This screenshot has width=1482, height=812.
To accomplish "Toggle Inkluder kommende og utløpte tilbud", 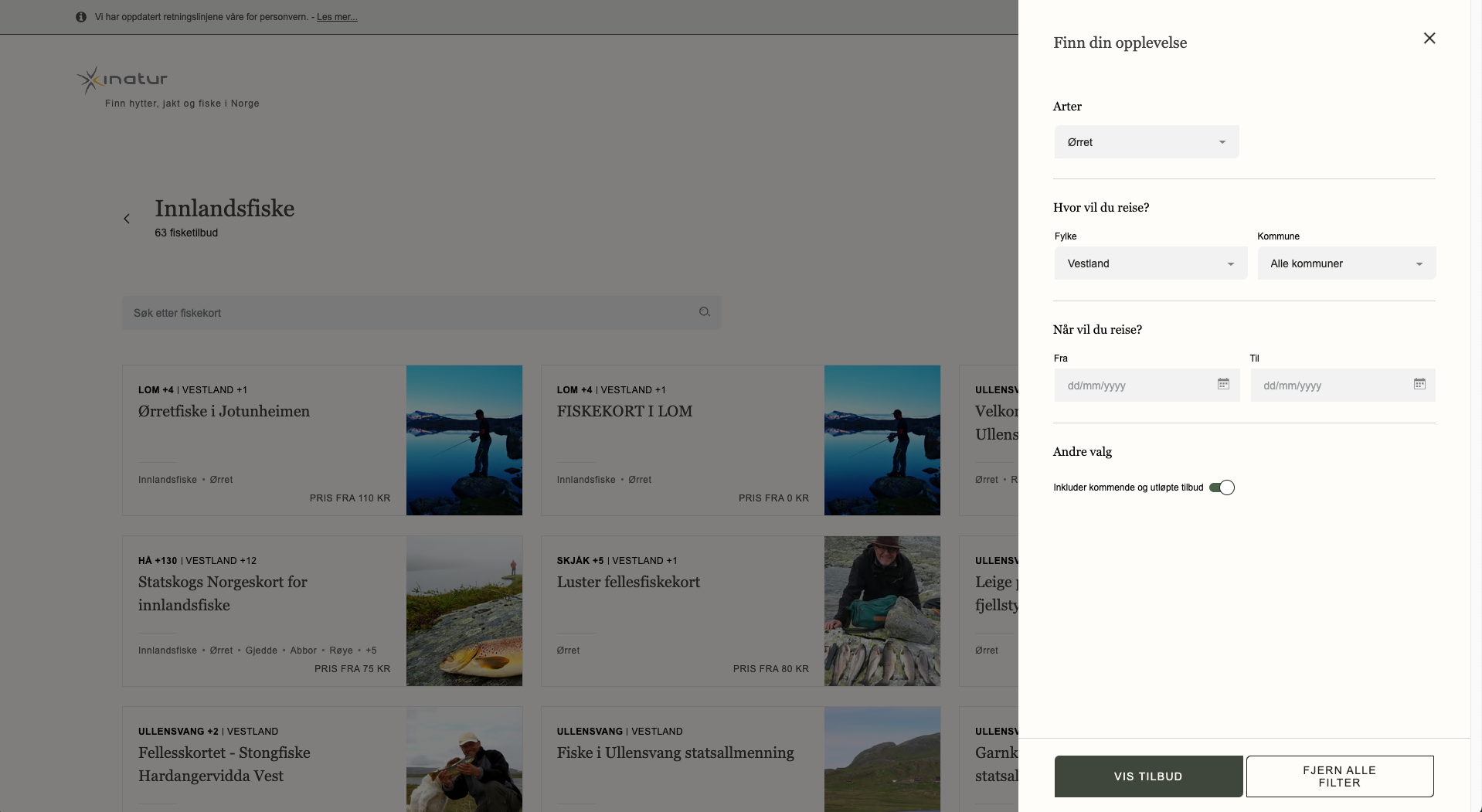I will click(x=1222, y=488).
